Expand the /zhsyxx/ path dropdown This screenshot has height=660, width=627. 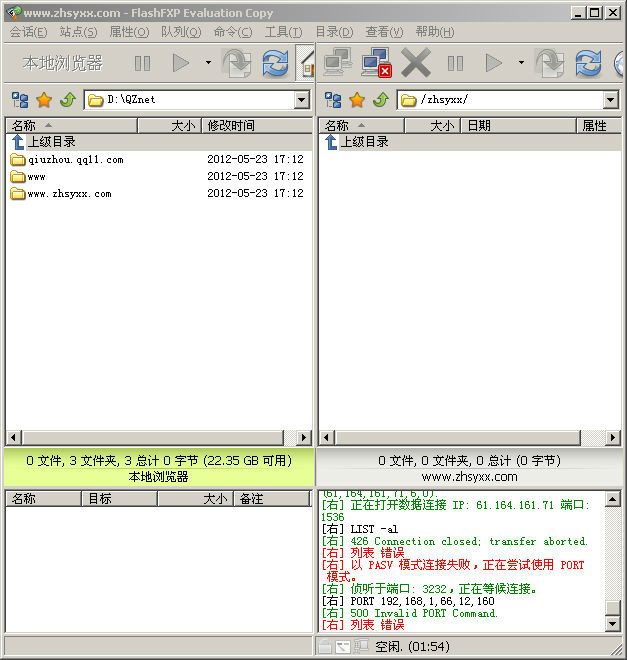tap(610, 100)
